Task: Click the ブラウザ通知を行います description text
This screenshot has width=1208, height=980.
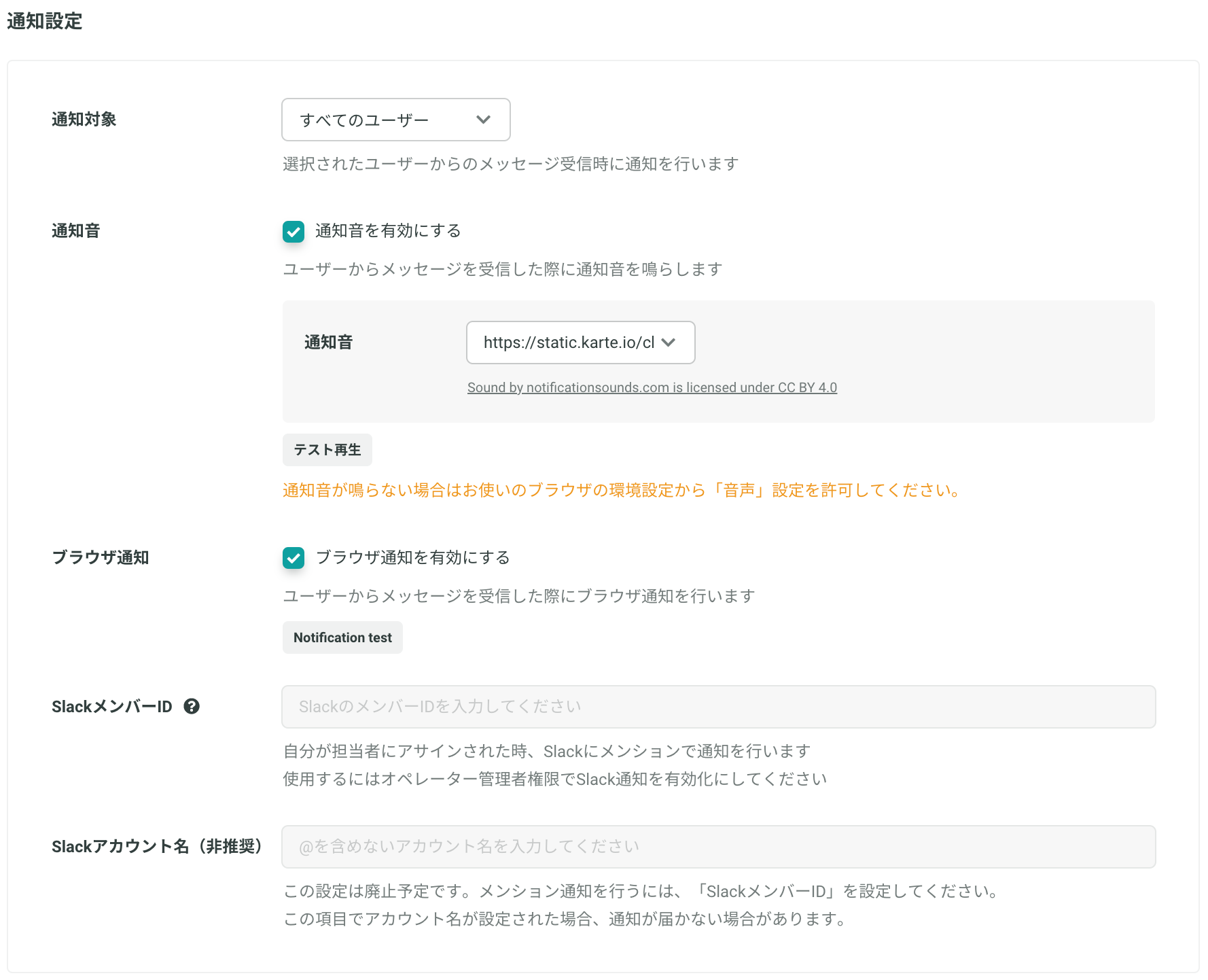Action: (519, 596)
